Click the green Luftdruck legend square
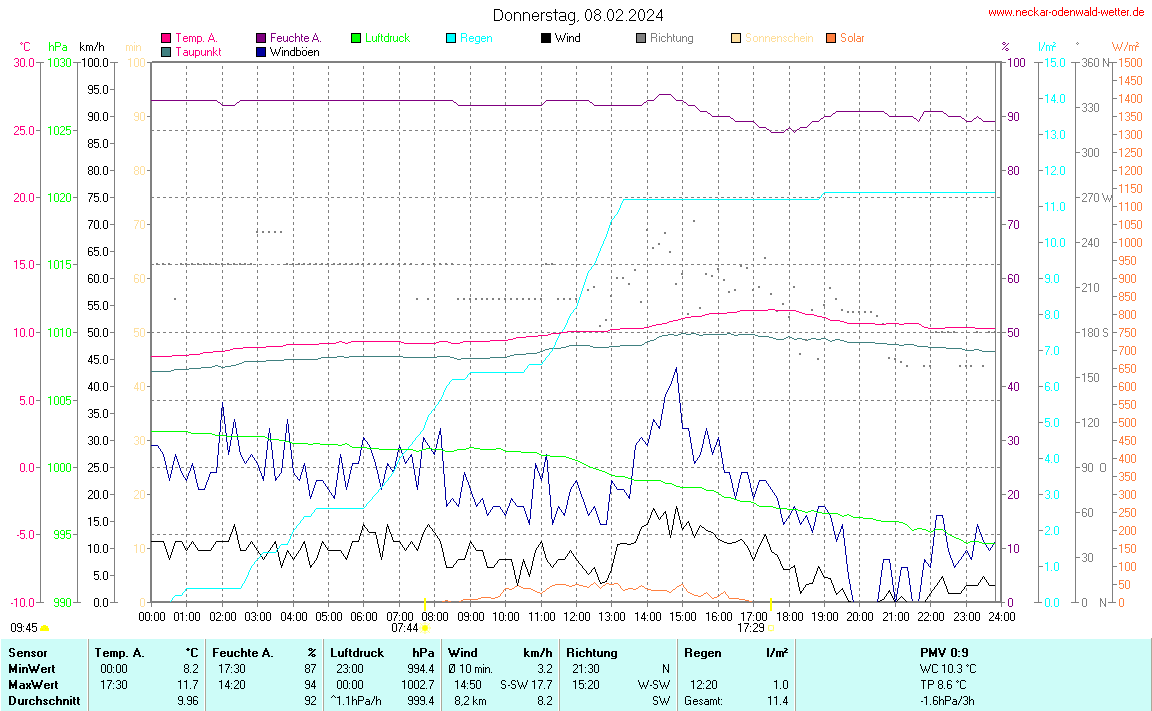The width and height of the screenshot is (1152, 711). [356, 38]
